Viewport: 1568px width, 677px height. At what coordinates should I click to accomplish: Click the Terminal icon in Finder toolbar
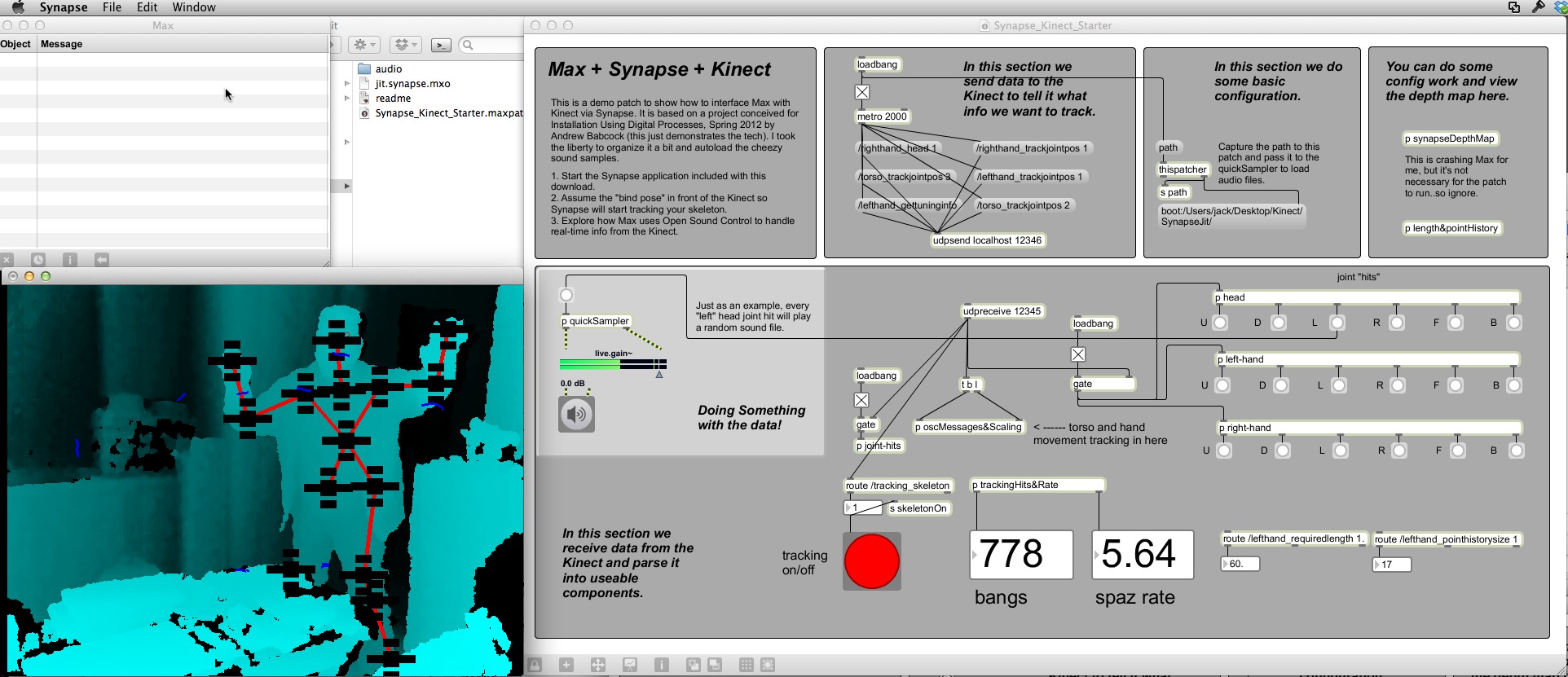(x=441, y=45)
